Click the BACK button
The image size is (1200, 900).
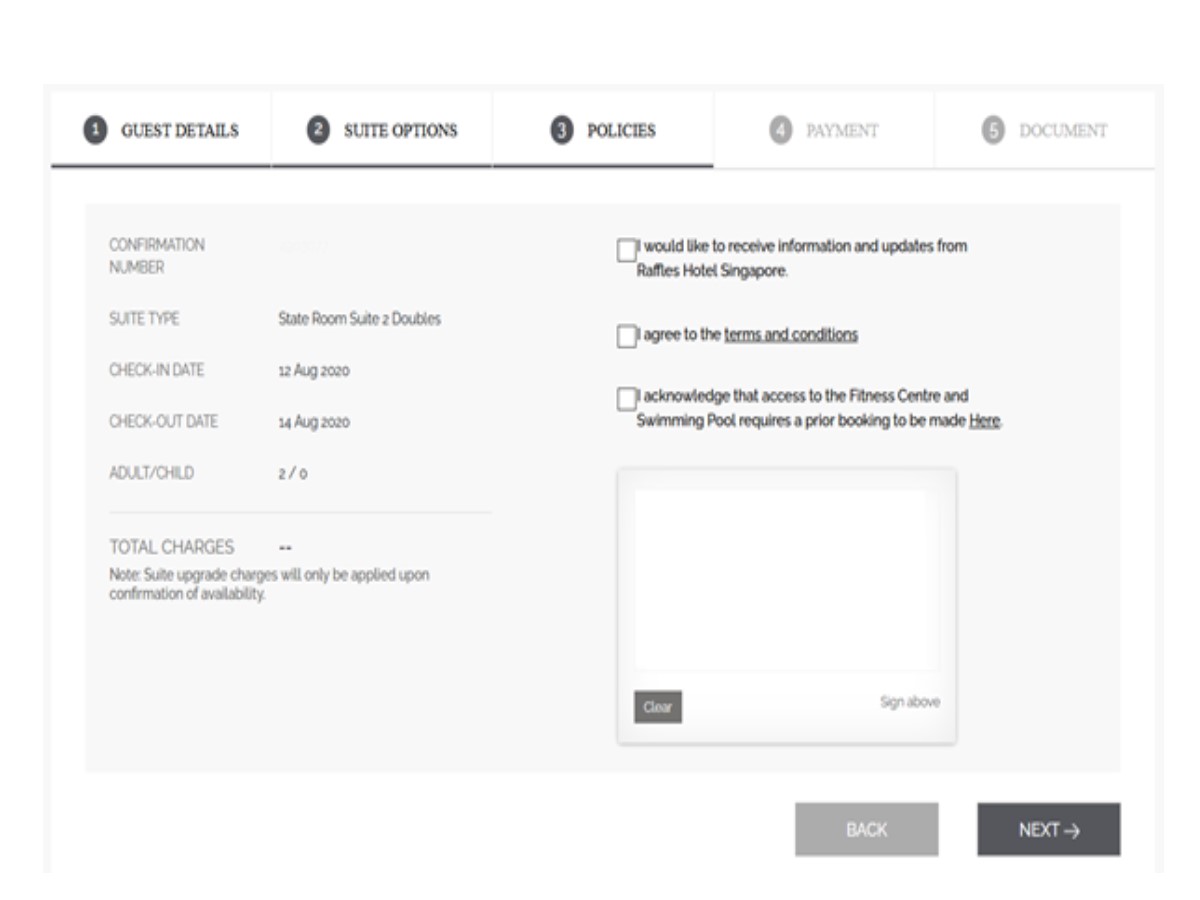(866, 830)
